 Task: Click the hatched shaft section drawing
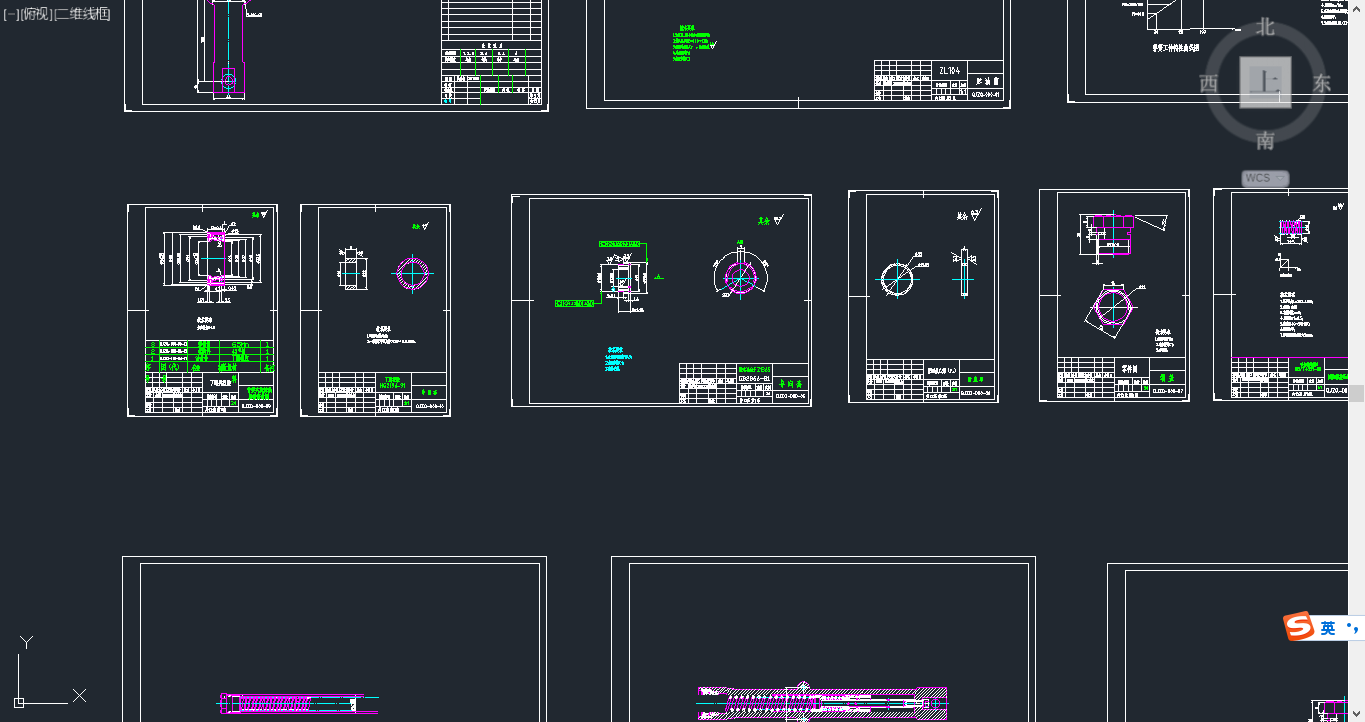(x=822, y=702)
